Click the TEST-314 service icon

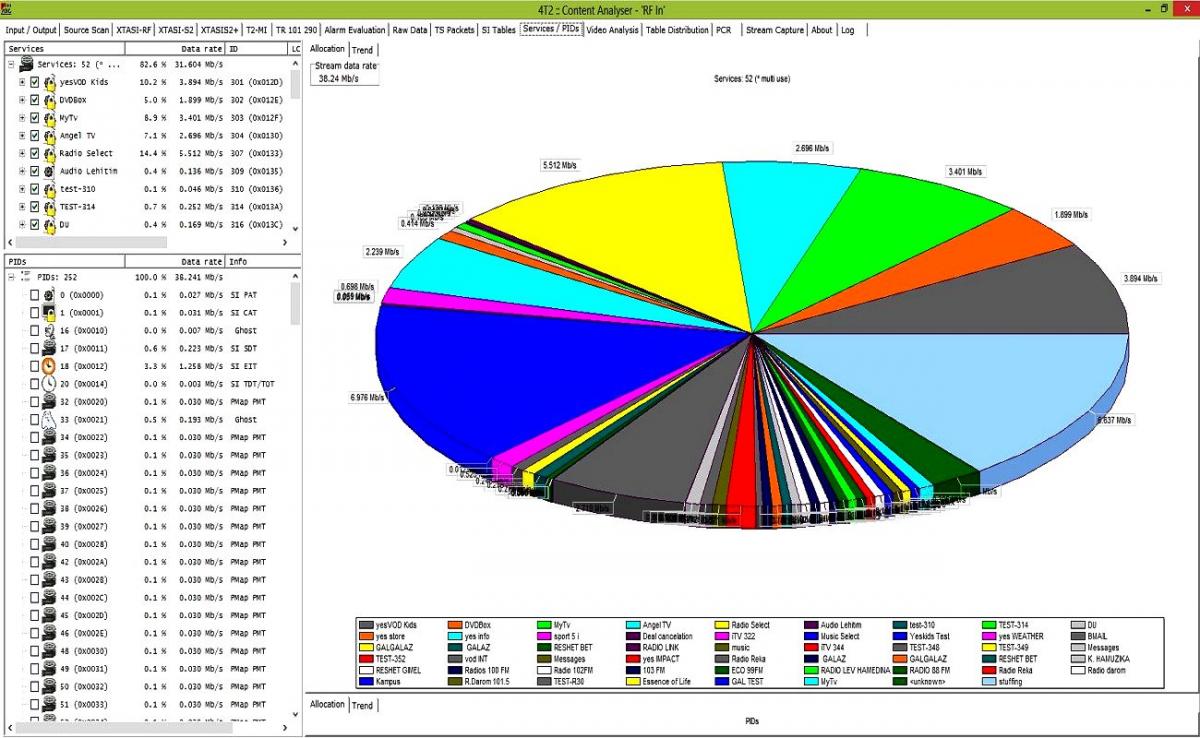(49, 206)
